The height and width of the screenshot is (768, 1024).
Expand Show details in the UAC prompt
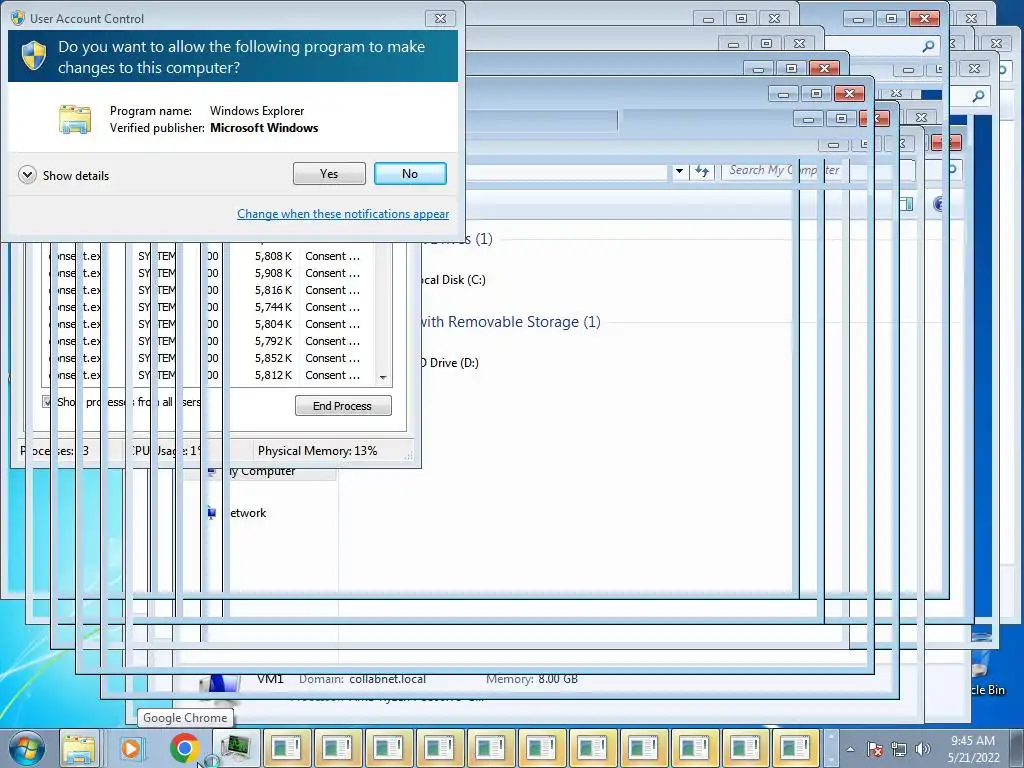(64, 175)
